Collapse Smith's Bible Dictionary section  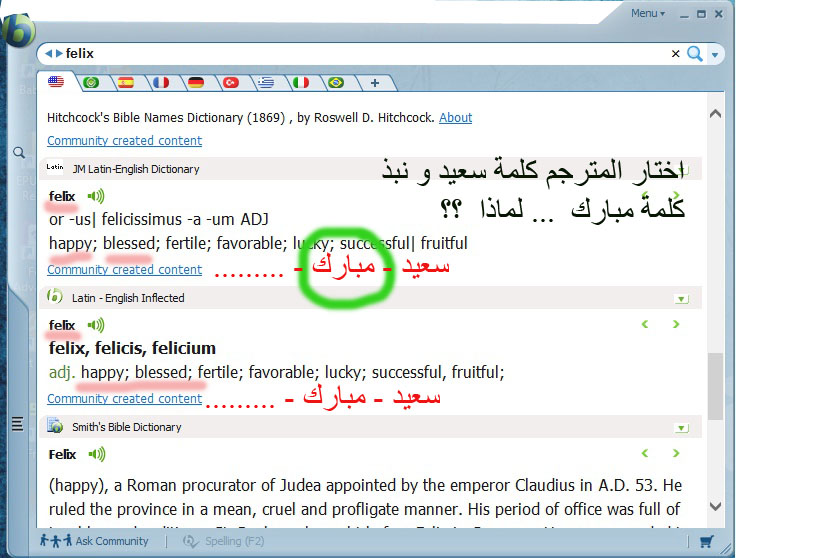pyautogui.click(x=681, y=427)
